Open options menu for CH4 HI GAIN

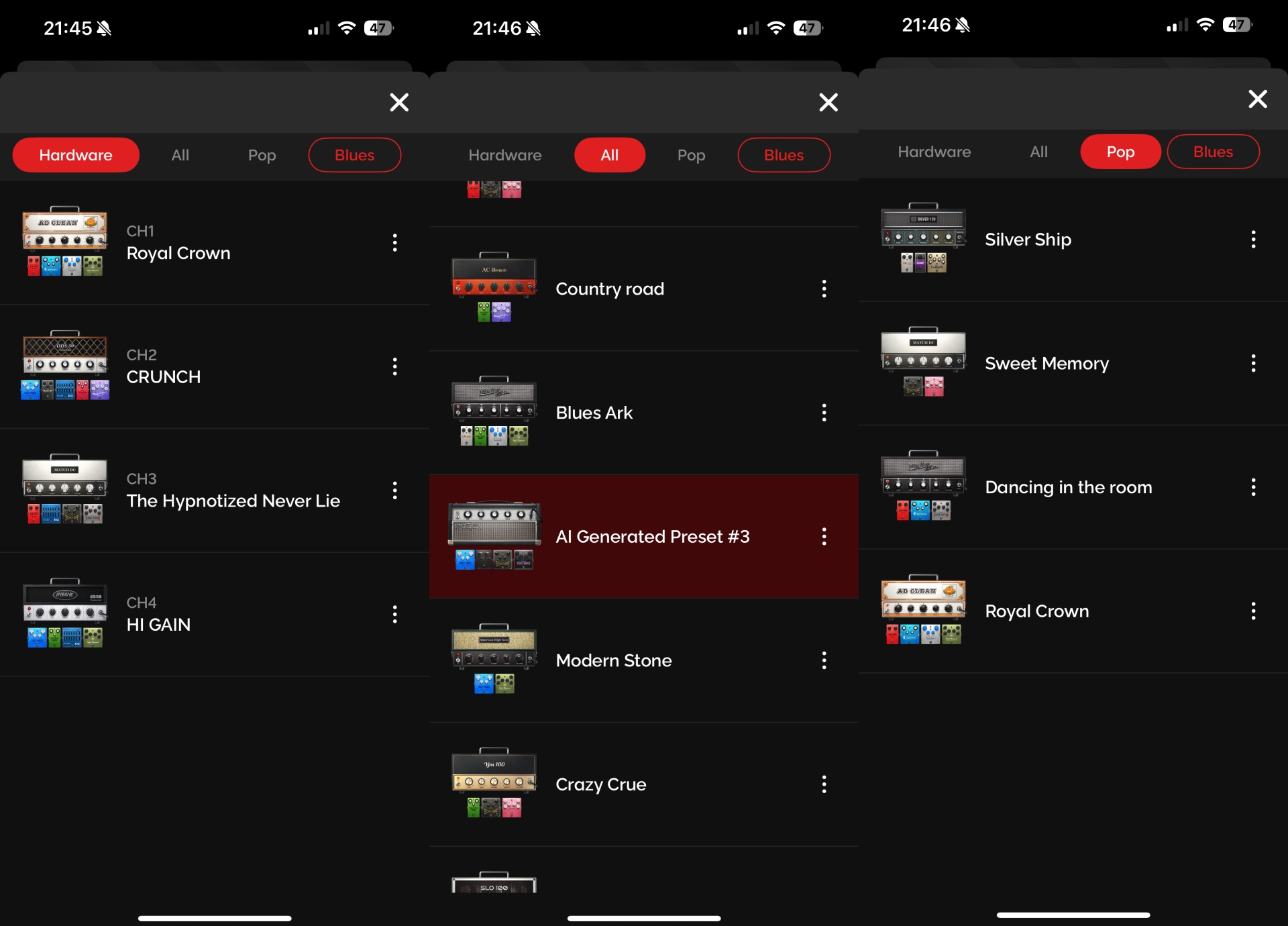pyautogui.click(x=395, y=614)
